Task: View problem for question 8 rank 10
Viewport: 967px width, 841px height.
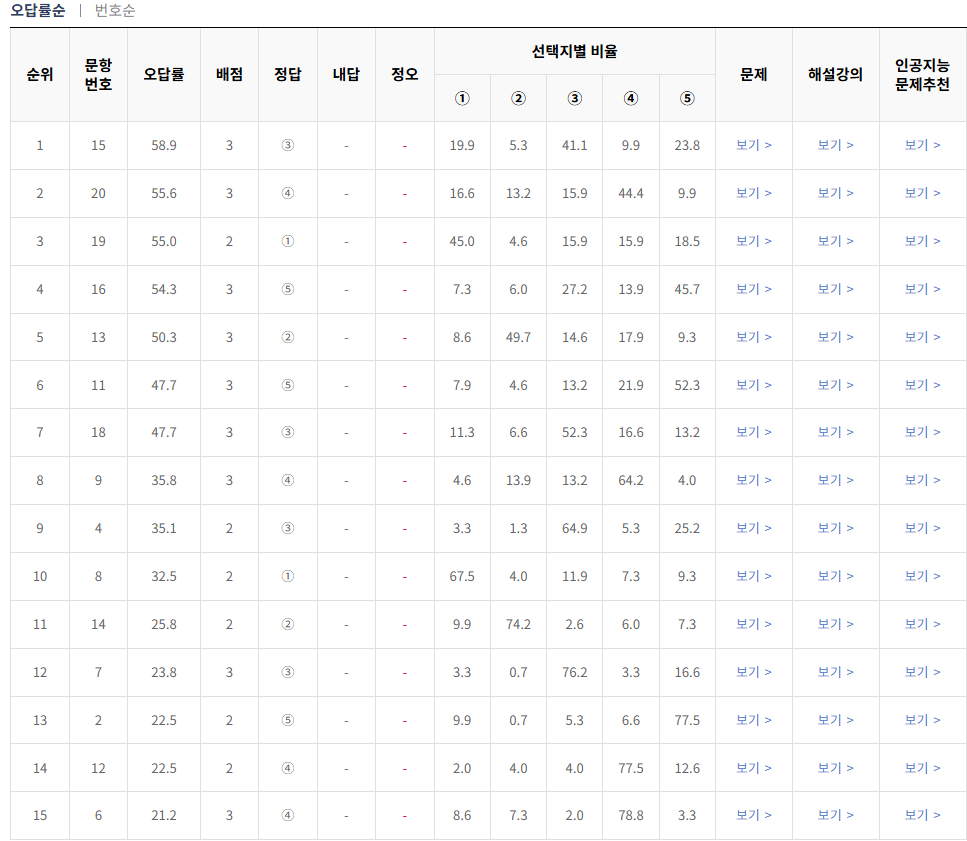Action: coord(753,576)
